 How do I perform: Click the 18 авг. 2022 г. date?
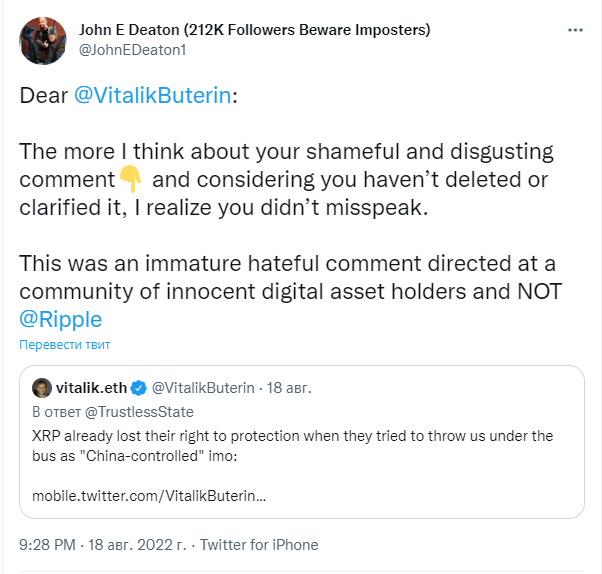click(137, 545)
